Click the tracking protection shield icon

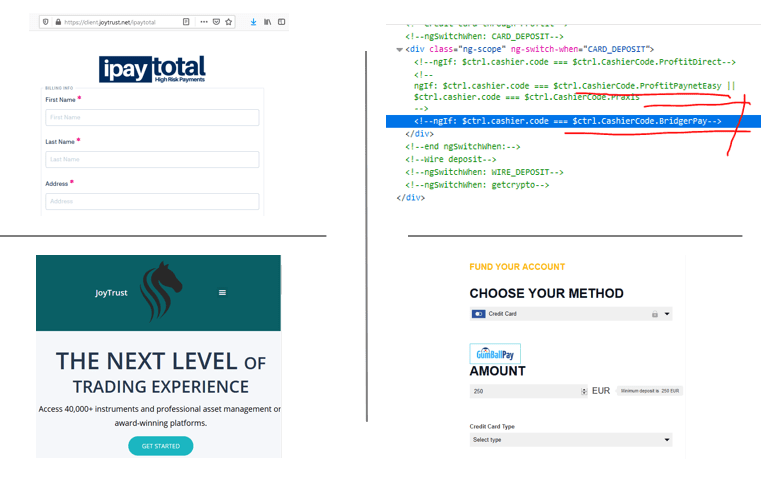(45, 21)
